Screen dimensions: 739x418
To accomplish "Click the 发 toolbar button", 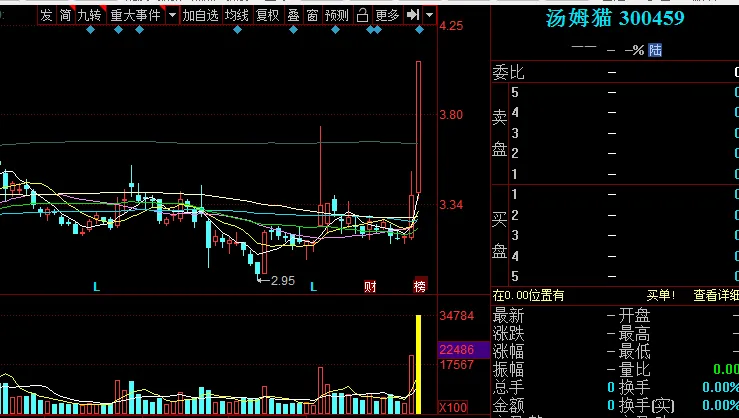I will point(46,15).
